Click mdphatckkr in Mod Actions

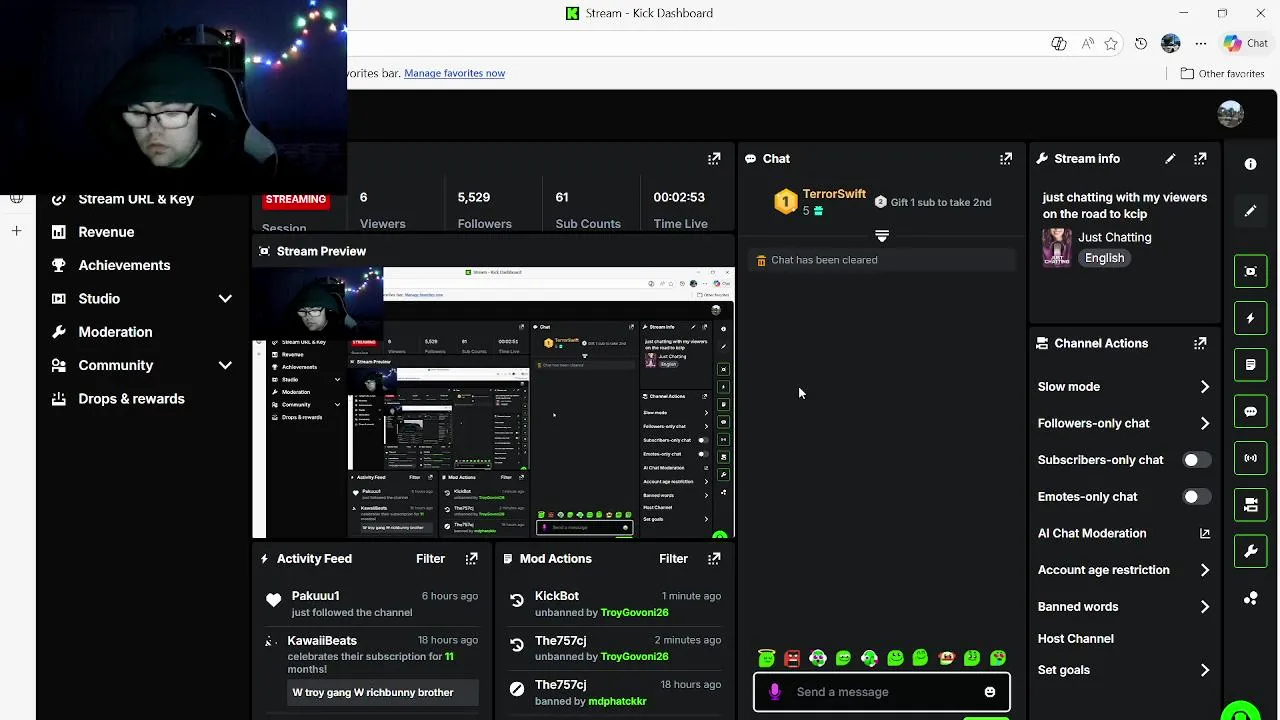pyautogui.click(x=617, y=701)
